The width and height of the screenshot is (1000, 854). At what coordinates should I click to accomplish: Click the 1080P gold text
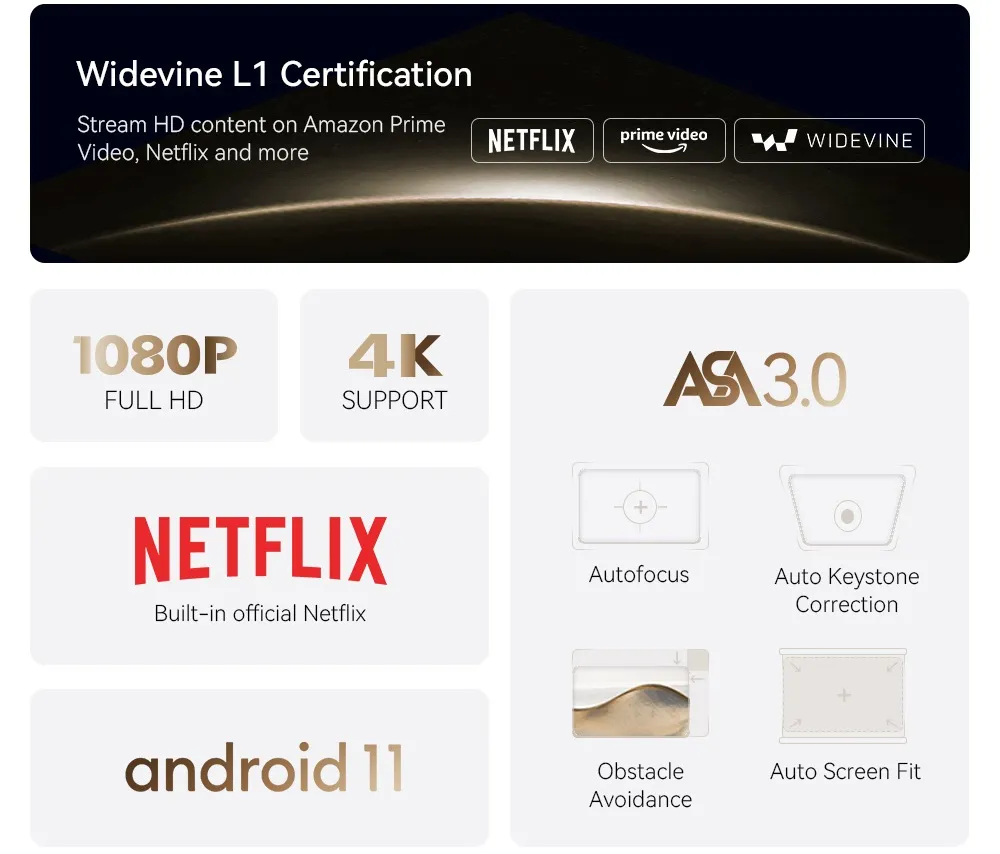[x=155, y=355]
